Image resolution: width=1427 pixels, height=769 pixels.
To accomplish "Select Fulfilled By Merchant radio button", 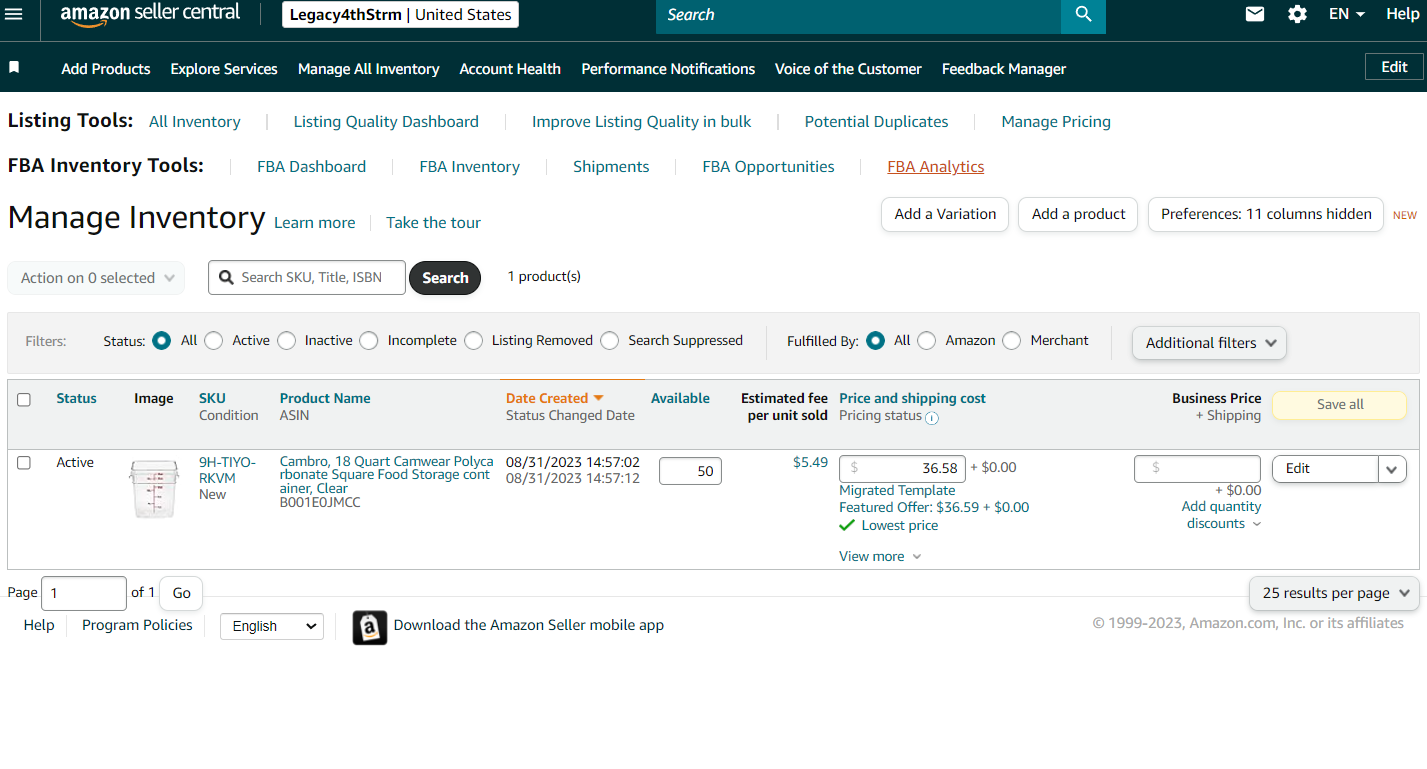I will coord(1012,341).
